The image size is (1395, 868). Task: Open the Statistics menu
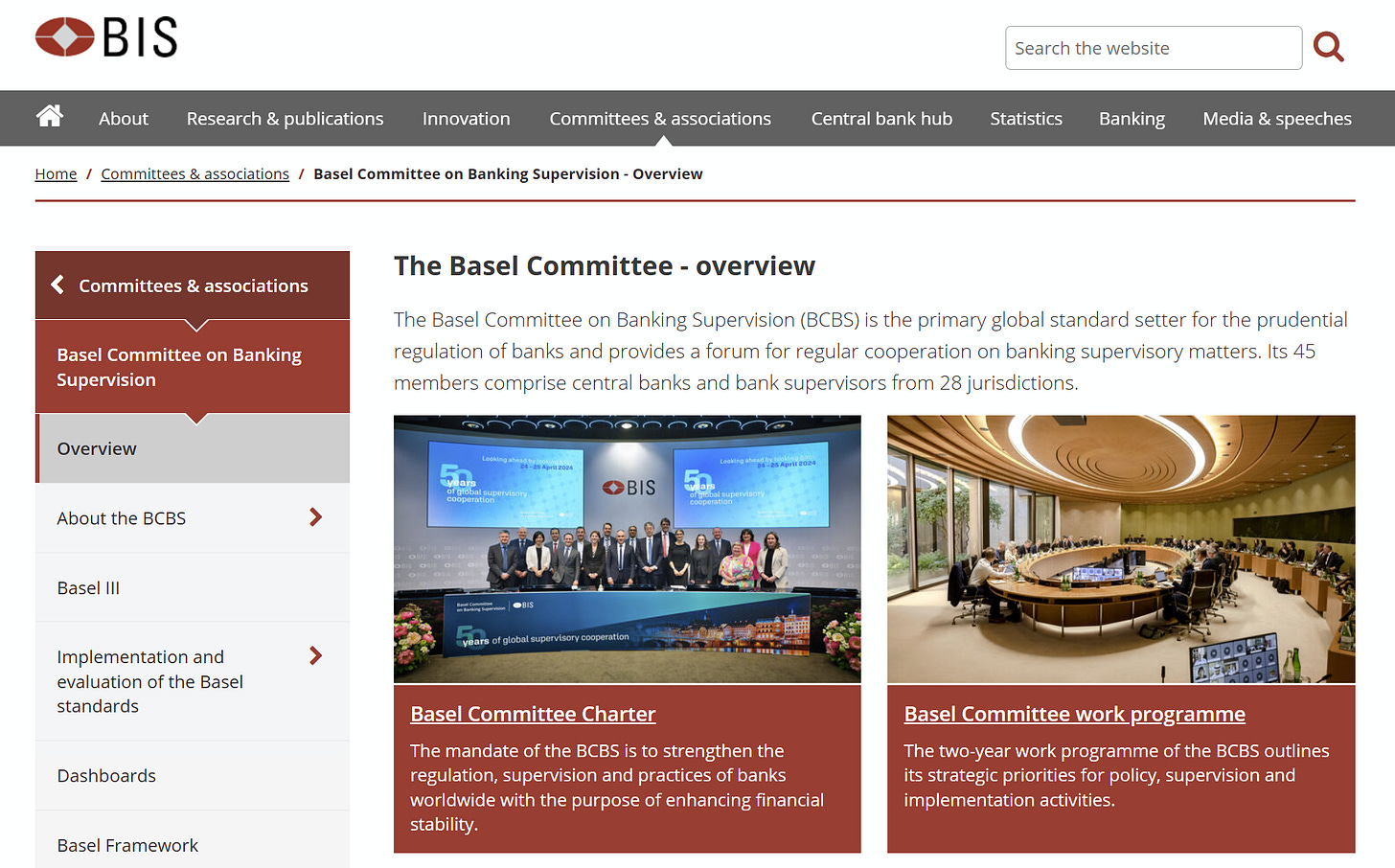coord(1026,119)
